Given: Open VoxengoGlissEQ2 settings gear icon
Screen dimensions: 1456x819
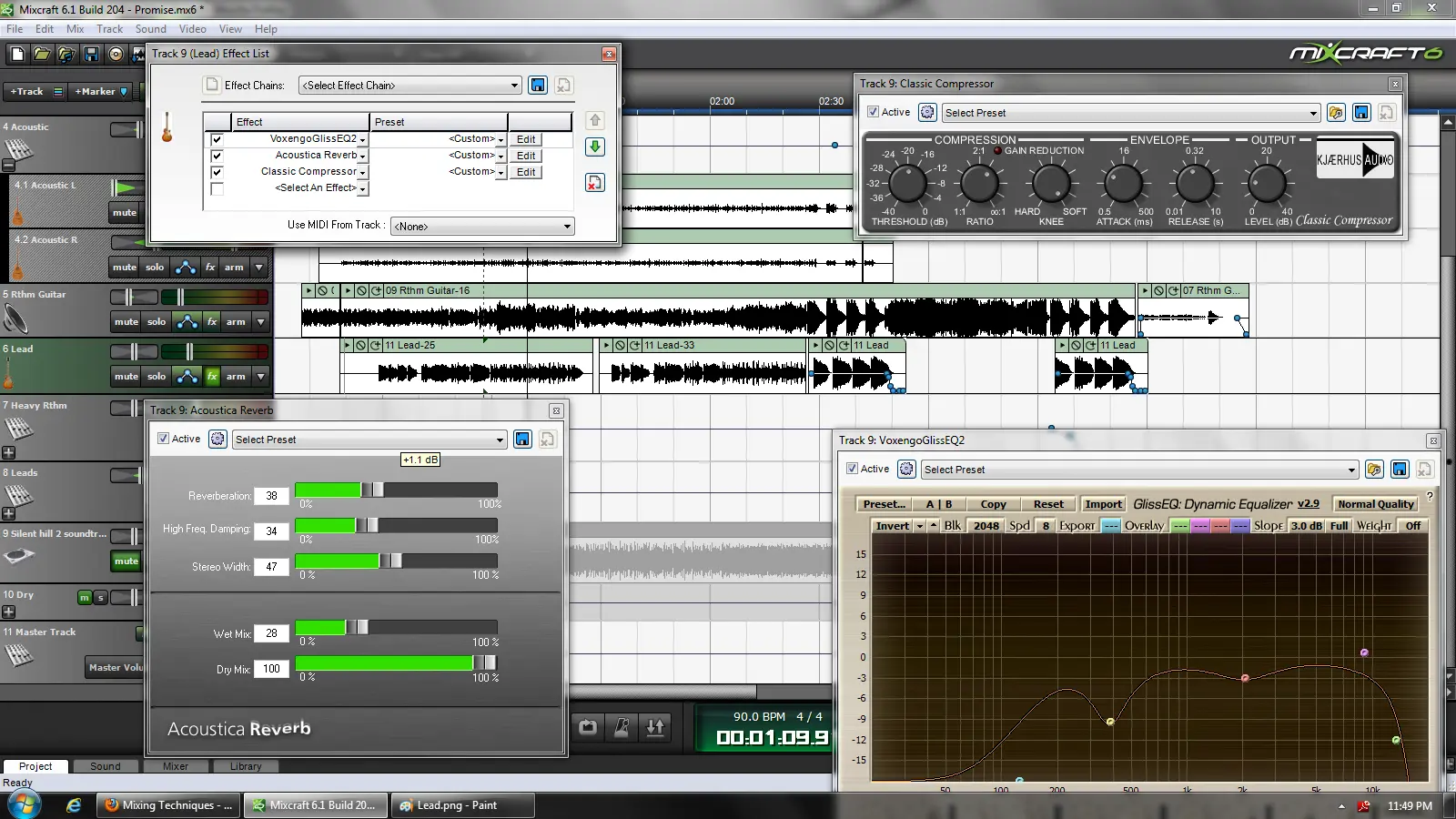Looking at the screenshot, I should coord(906,469).
